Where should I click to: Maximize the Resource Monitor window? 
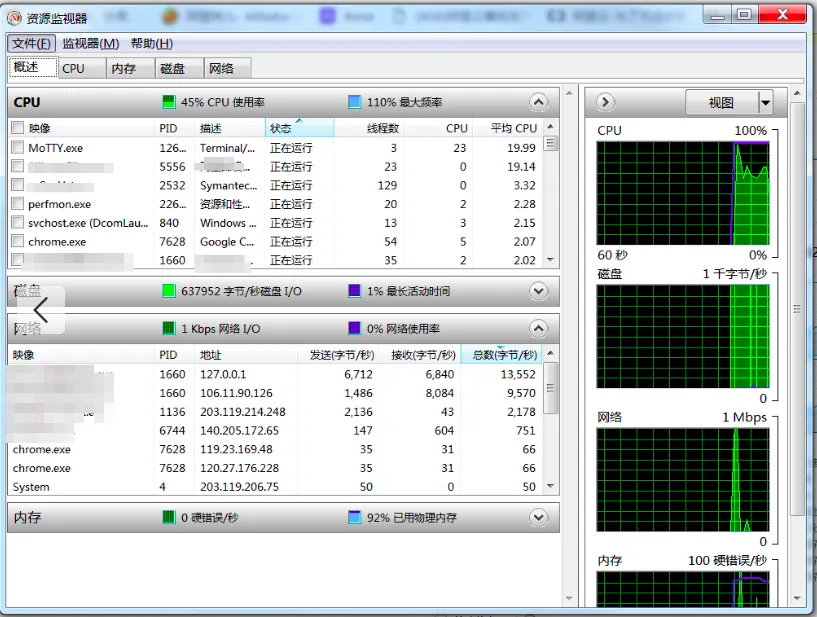click(745, 15)
